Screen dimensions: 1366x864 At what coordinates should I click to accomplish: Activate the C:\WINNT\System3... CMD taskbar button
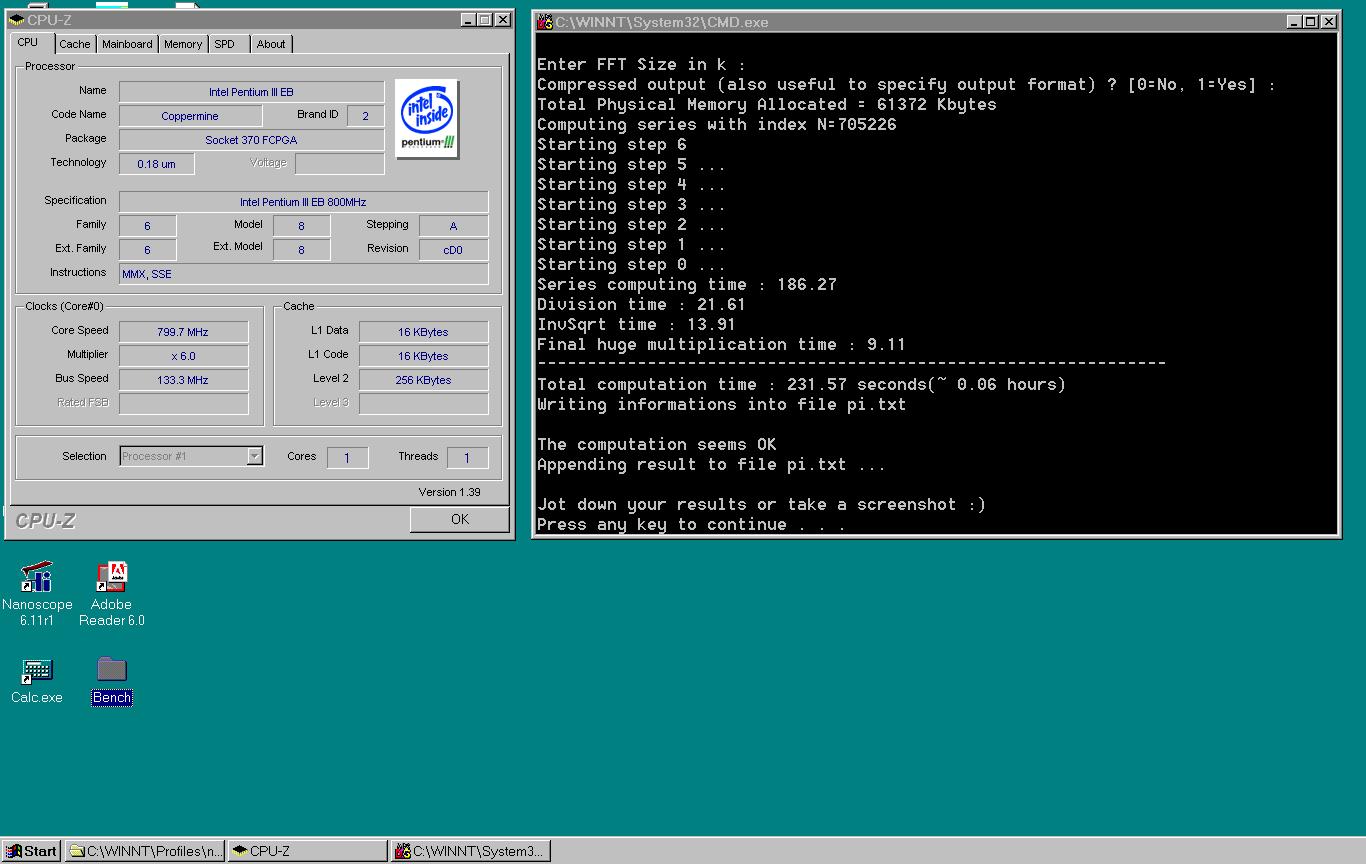pyautogui.click(x=470, y=851)
